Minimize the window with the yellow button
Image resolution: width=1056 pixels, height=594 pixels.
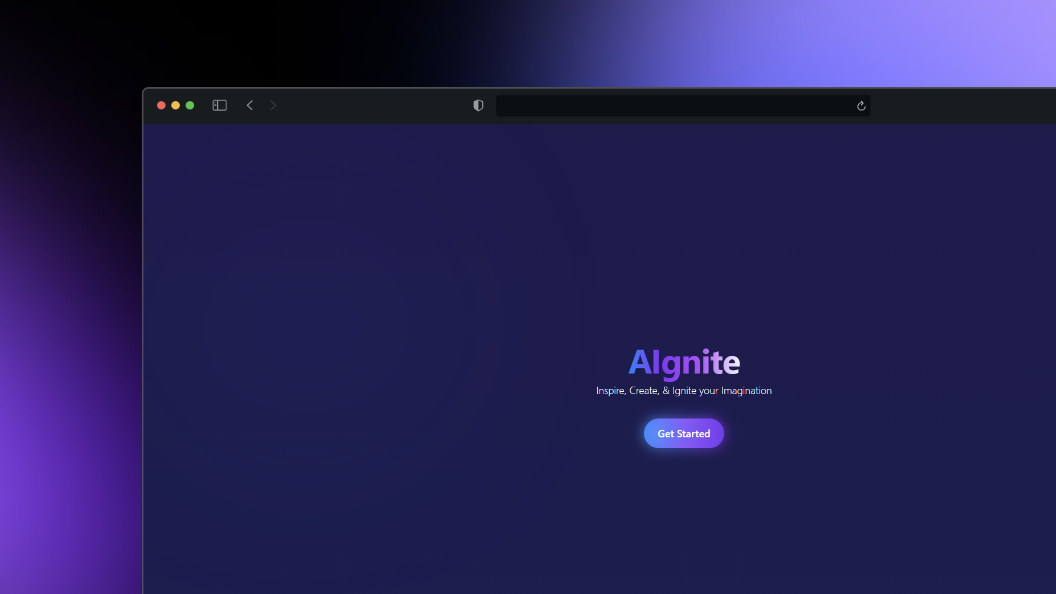pos(175,105)
